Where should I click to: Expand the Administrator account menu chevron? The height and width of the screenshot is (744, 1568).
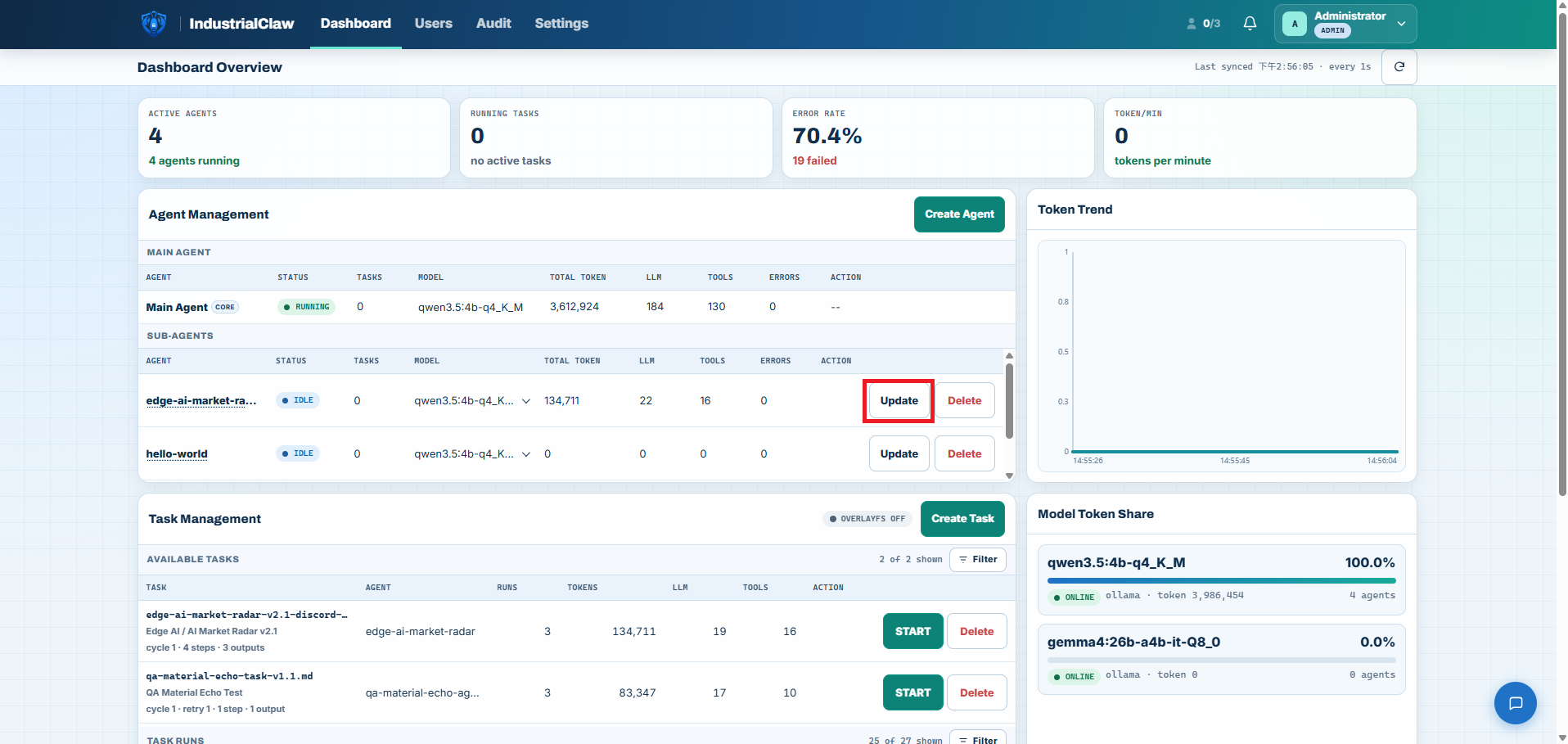1402,24
